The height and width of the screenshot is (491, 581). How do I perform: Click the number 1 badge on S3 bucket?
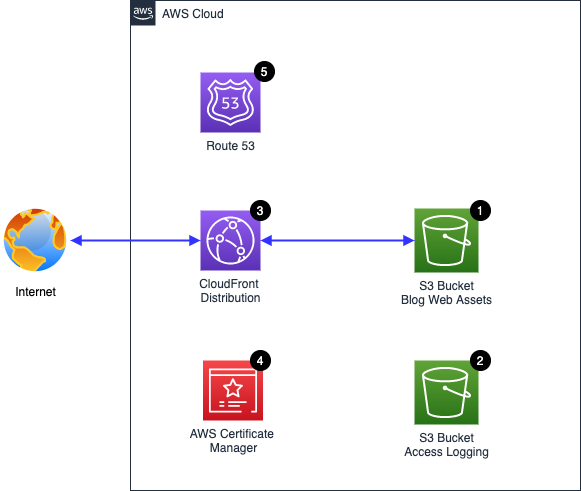tap(480, 210)
